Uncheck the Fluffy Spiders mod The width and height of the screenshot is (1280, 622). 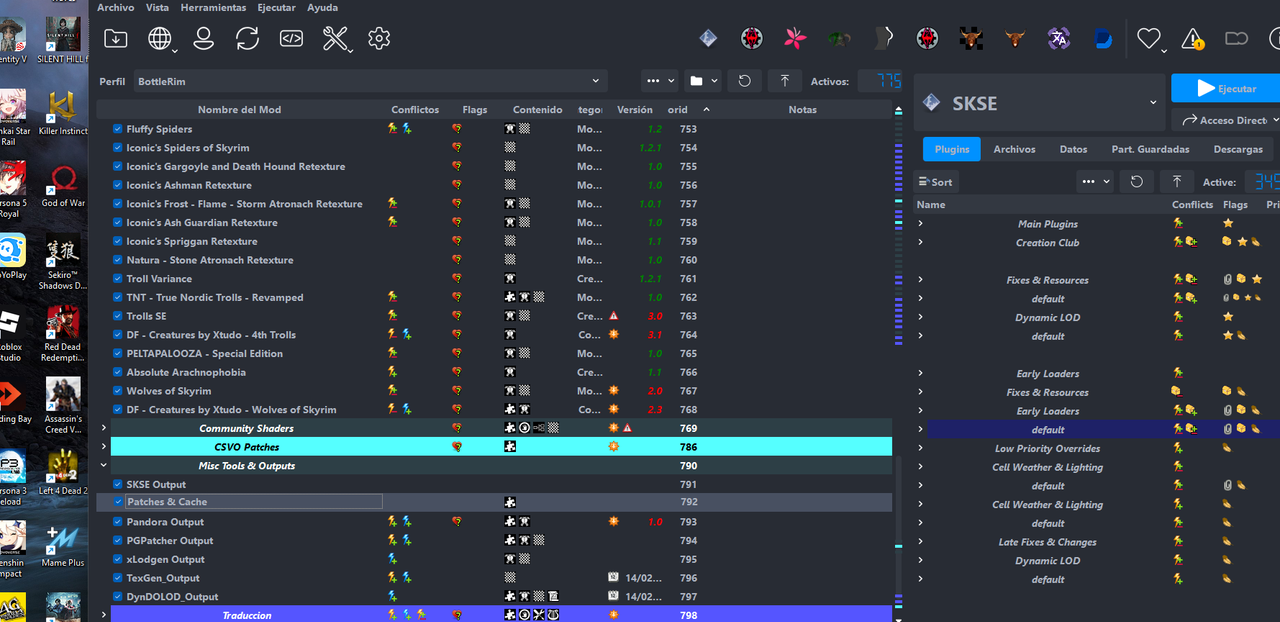(x=118, y=129)
